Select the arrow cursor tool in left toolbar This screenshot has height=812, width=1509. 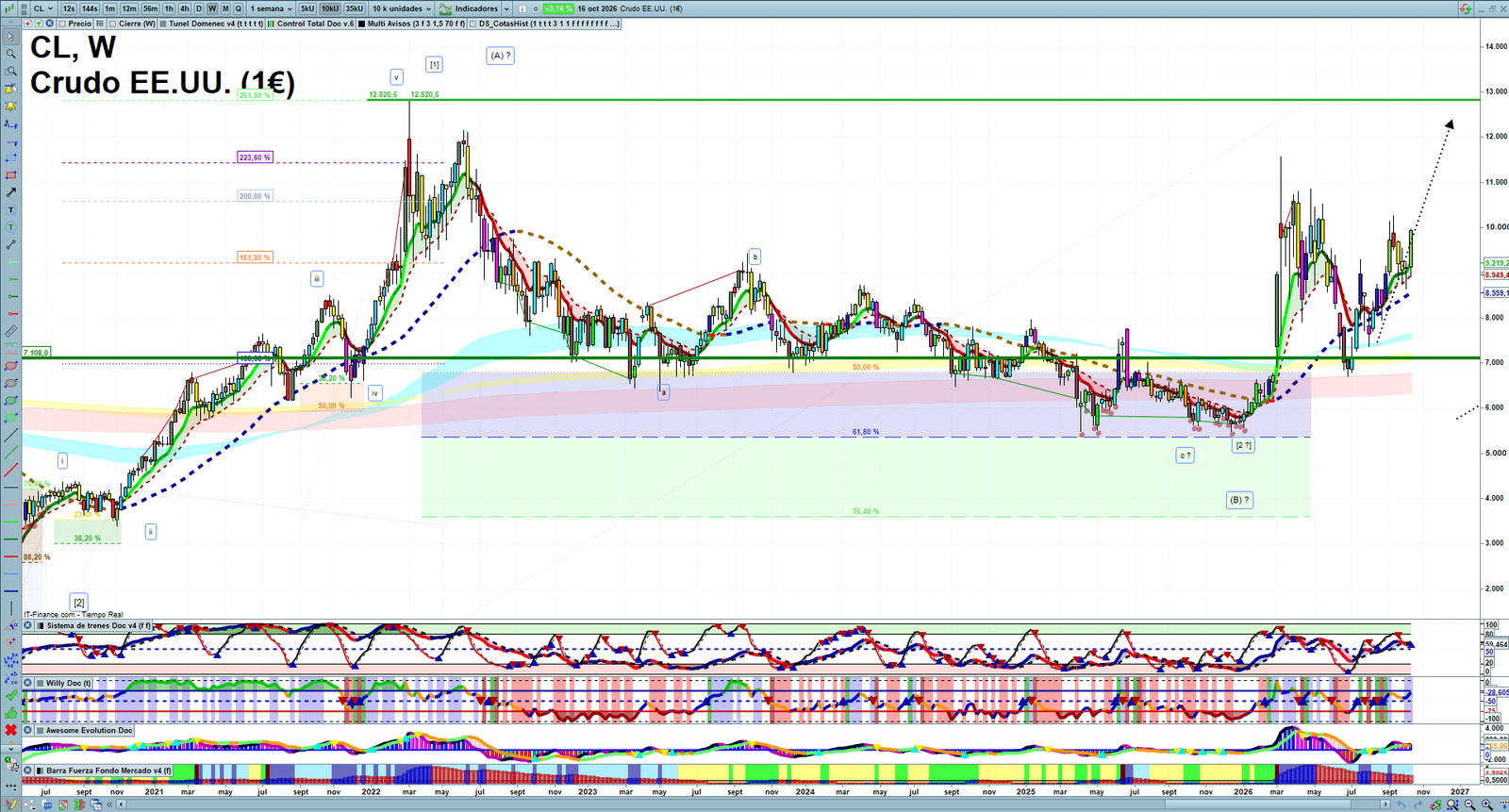tap(10, 37)
